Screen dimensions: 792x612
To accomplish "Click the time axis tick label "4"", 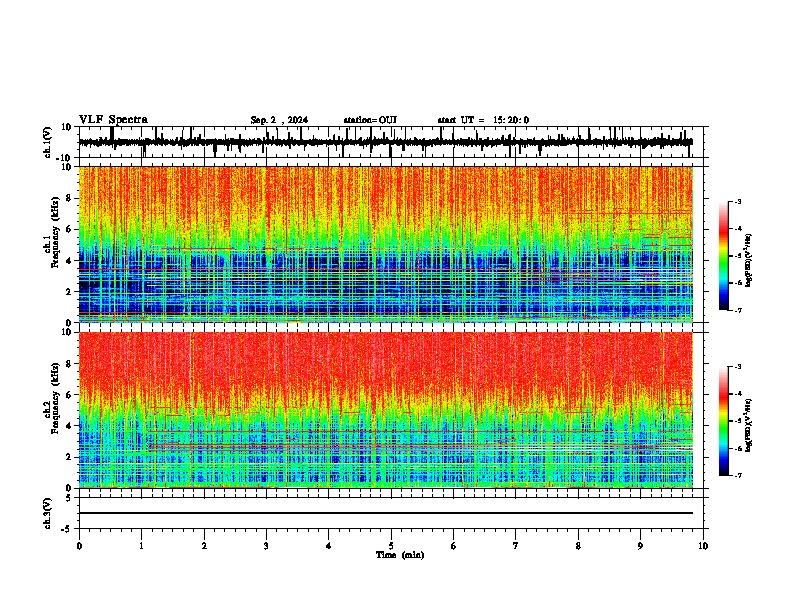I will pos(329,546).
